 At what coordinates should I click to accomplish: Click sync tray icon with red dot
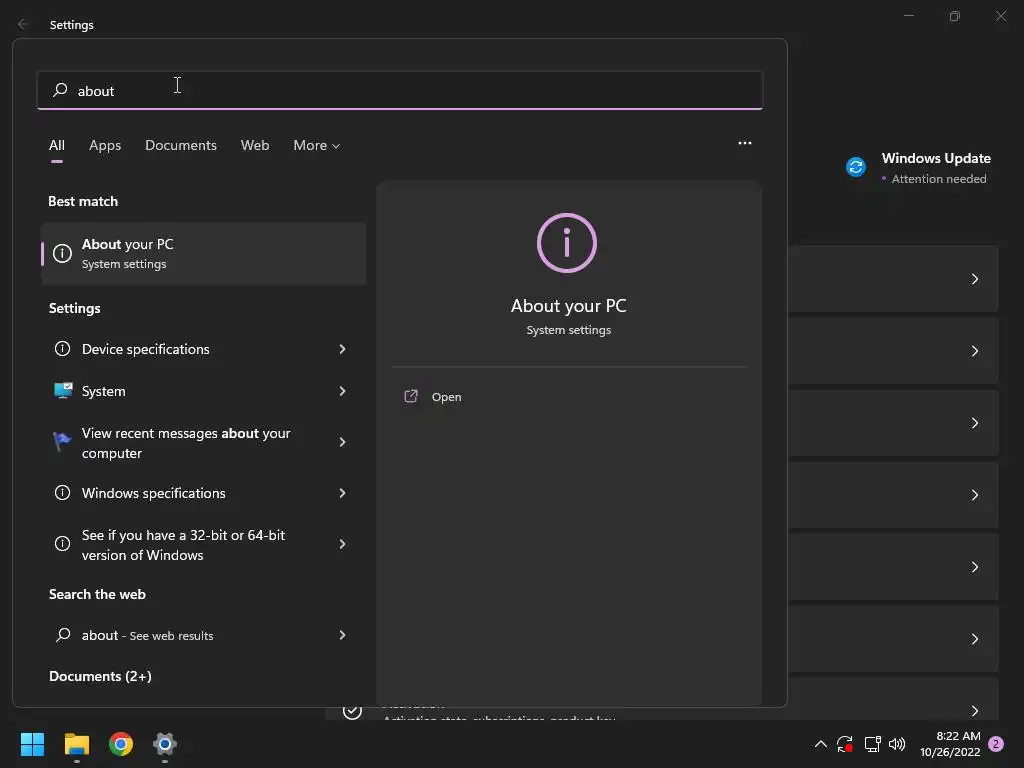point(845,744)
